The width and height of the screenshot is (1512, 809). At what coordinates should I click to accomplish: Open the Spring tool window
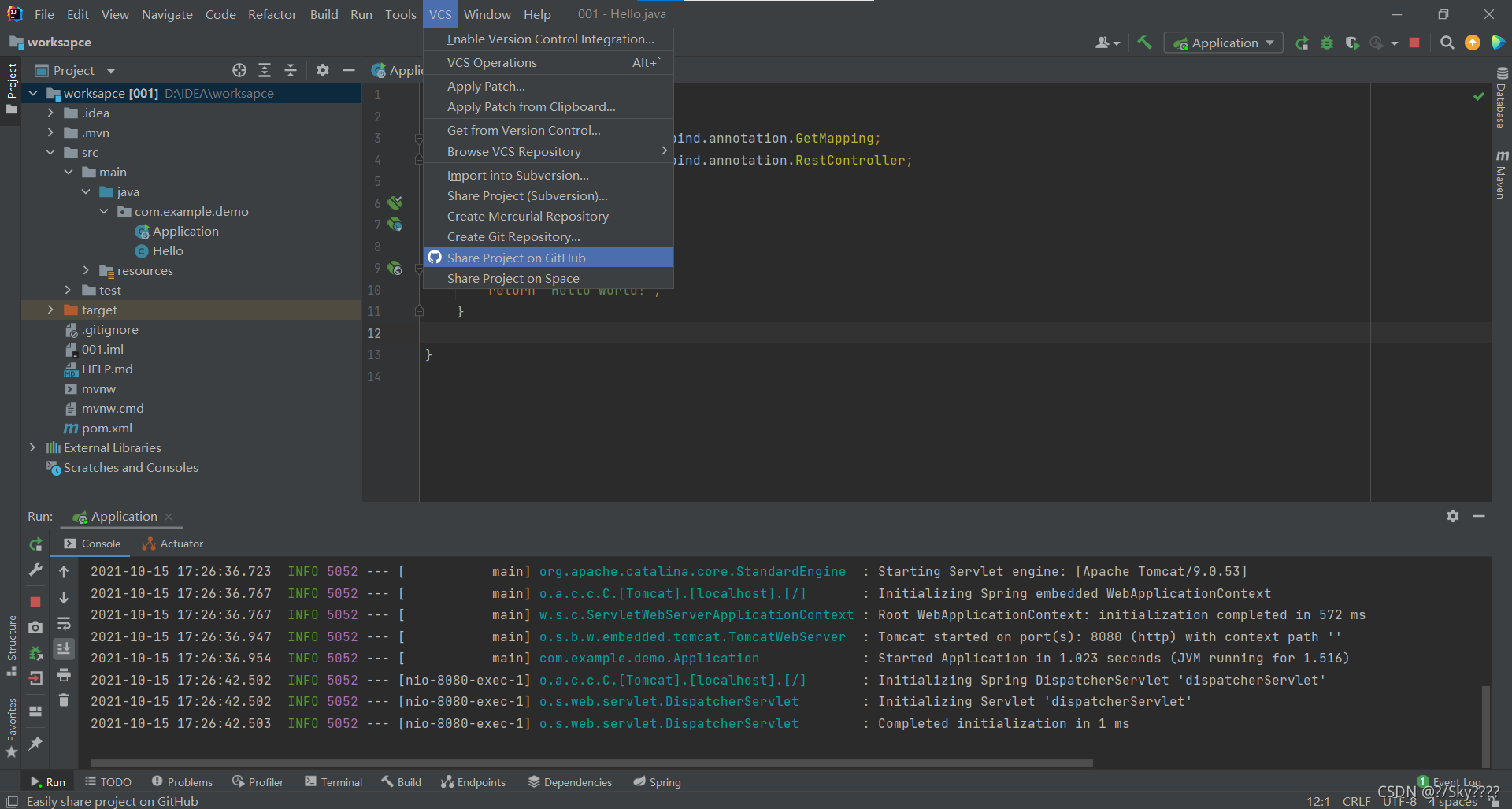(657, 782)
